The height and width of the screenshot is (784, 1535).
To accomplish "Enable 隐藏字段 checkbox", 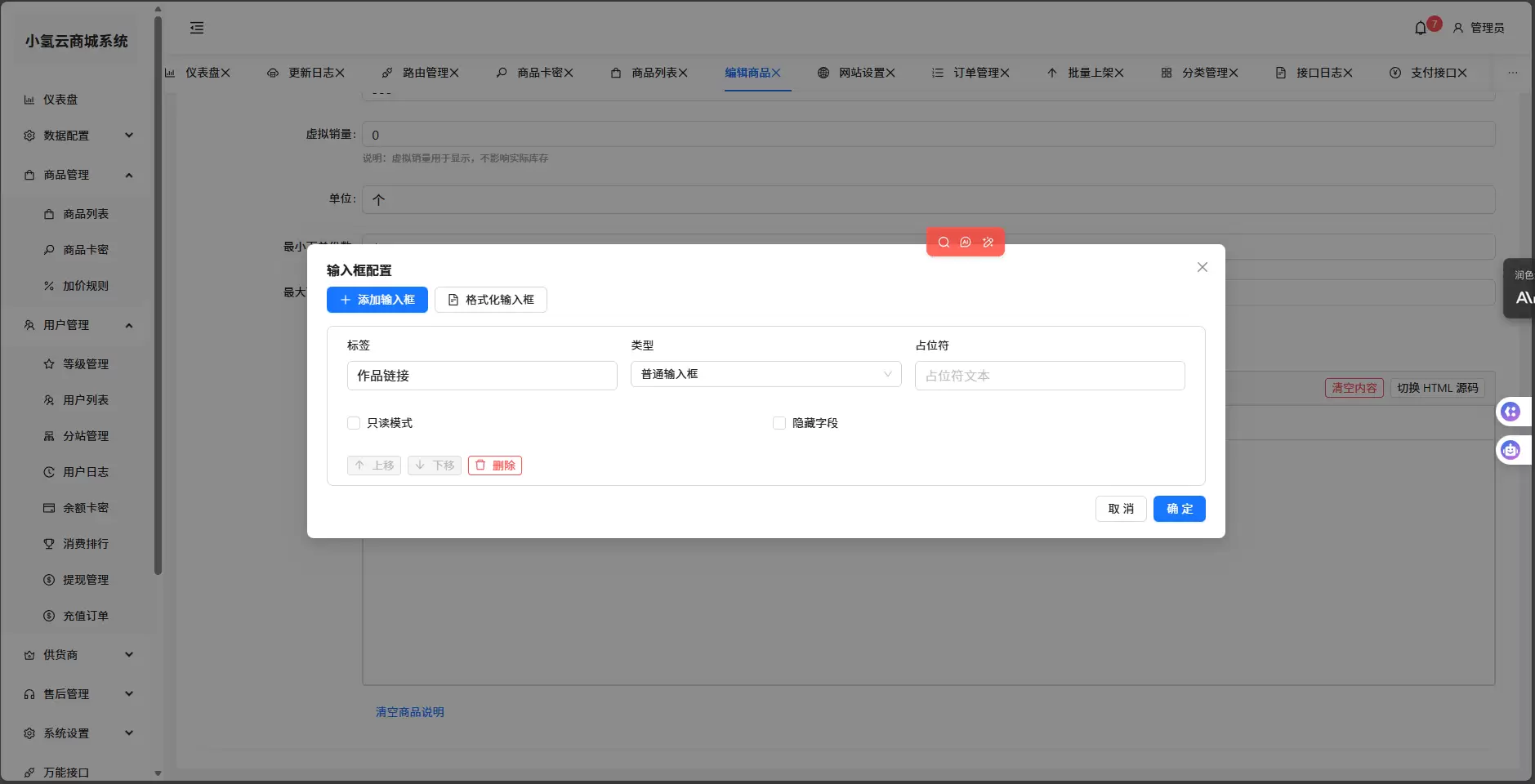I will 779,423.
